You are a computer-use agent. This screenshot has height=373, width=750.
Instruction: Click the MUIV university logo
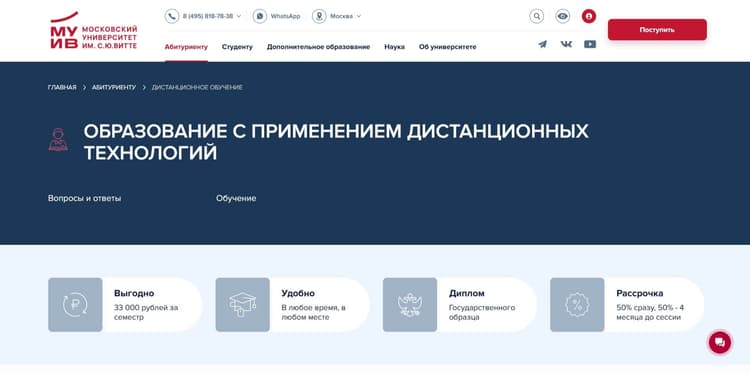pyautogui.click(x=94, y=30)
